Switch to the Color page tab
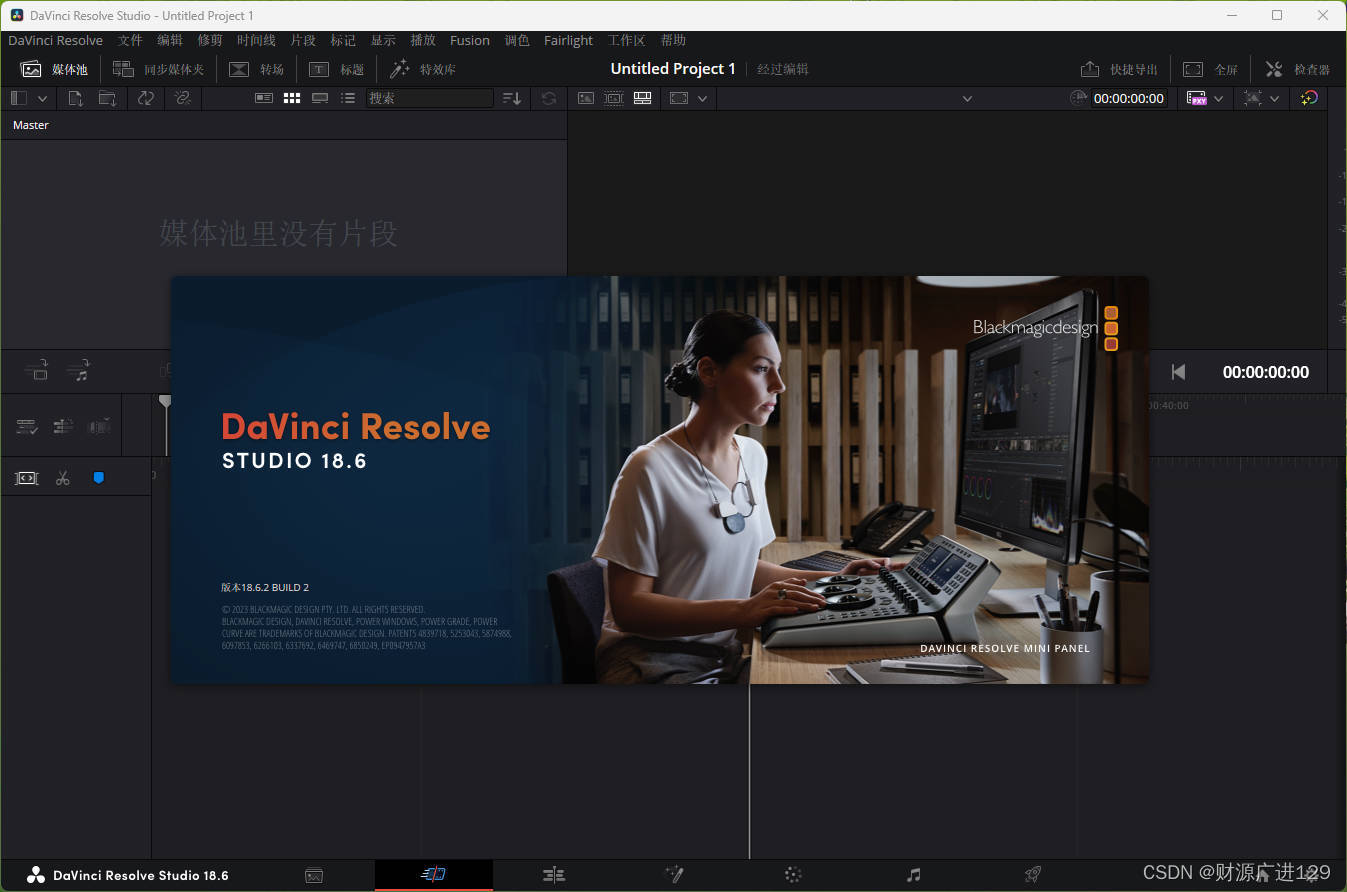1347x892 pixels. click(793, 875)
